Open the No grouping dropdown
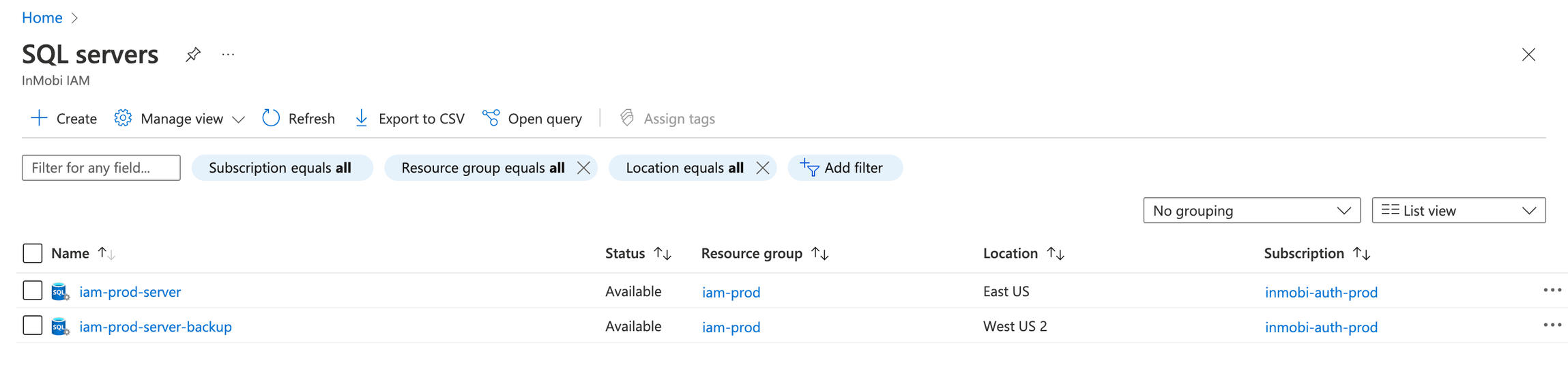 1251,210
